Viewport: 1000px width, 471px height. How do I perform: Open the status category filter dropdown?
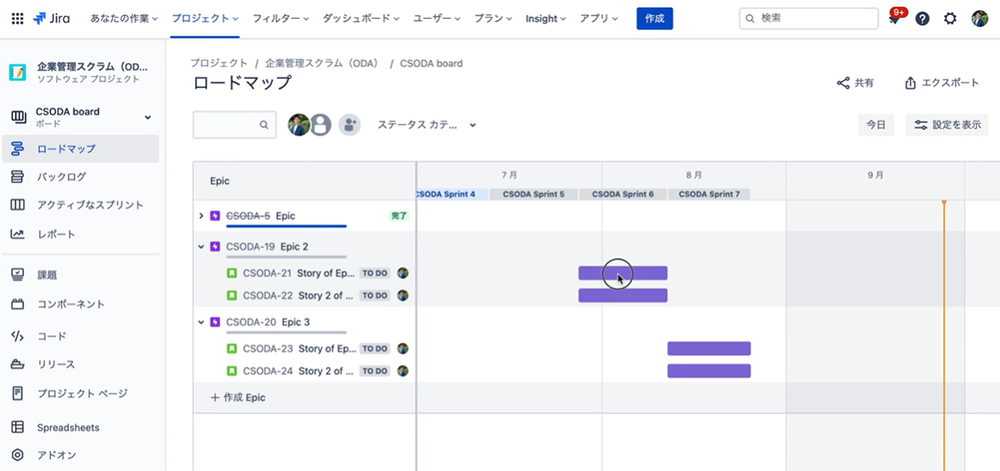[x=426, y=125]
